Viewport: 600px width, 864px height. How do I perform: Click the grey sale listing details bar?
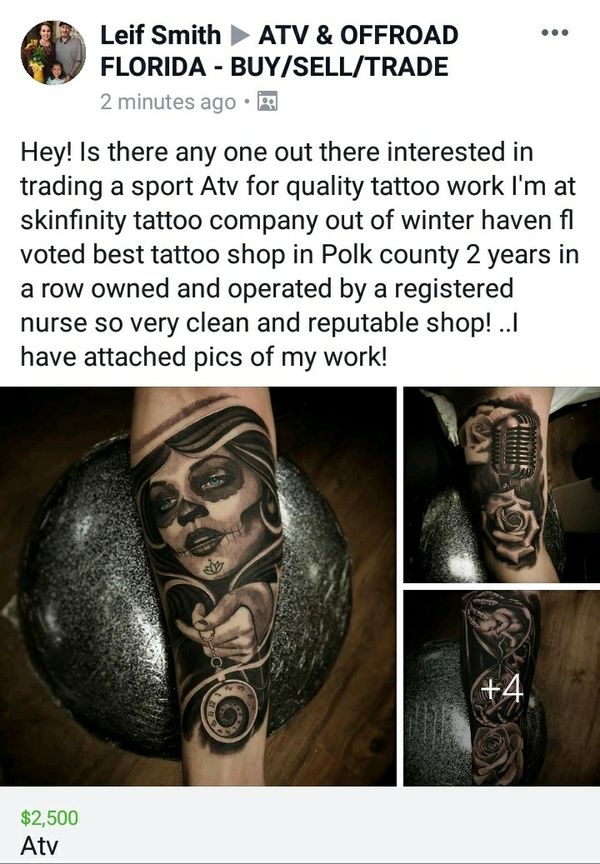click(x=300, y=825)
